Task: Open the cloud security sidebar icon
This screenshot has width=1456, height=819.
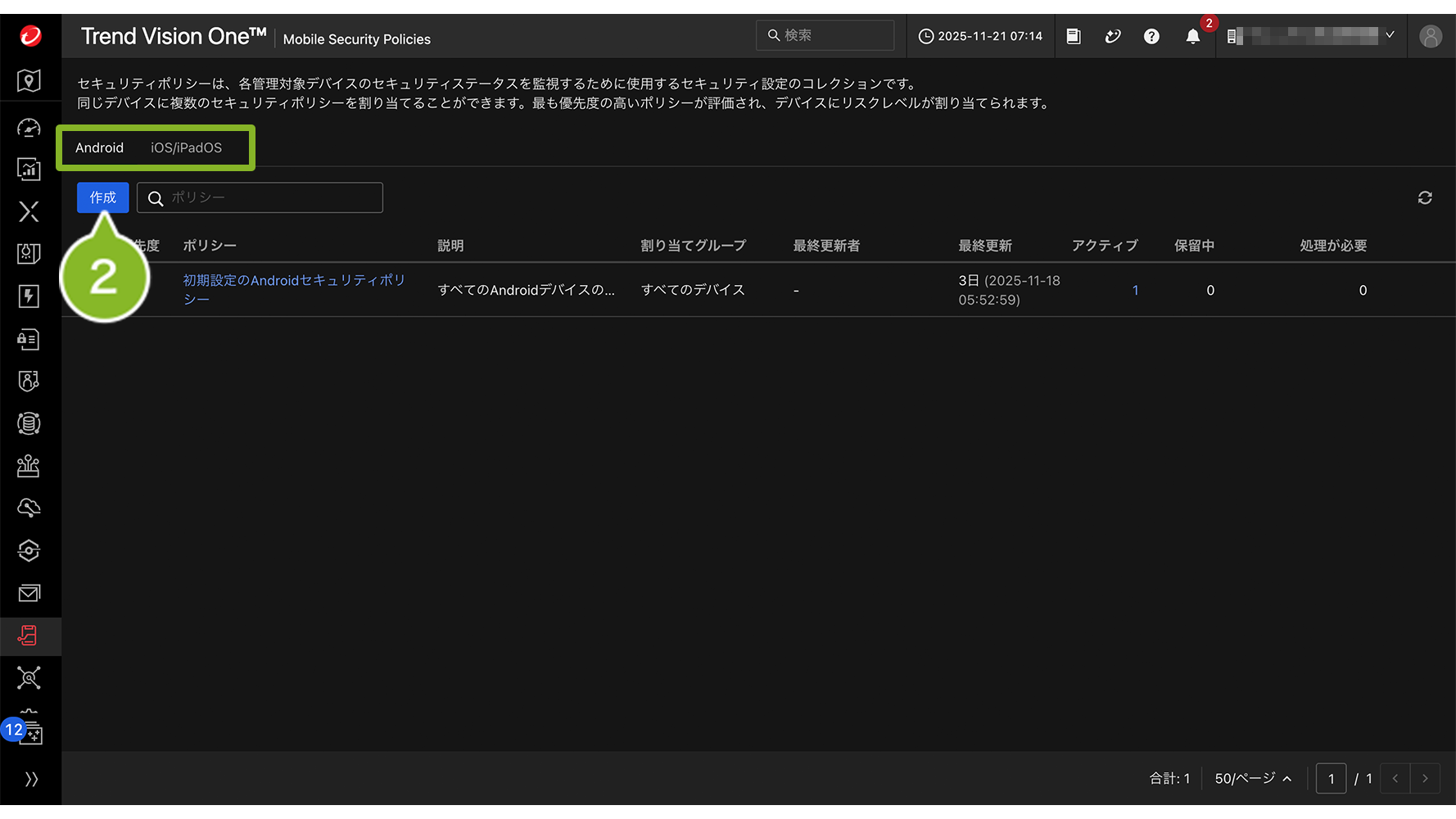Action: point(29,508)
